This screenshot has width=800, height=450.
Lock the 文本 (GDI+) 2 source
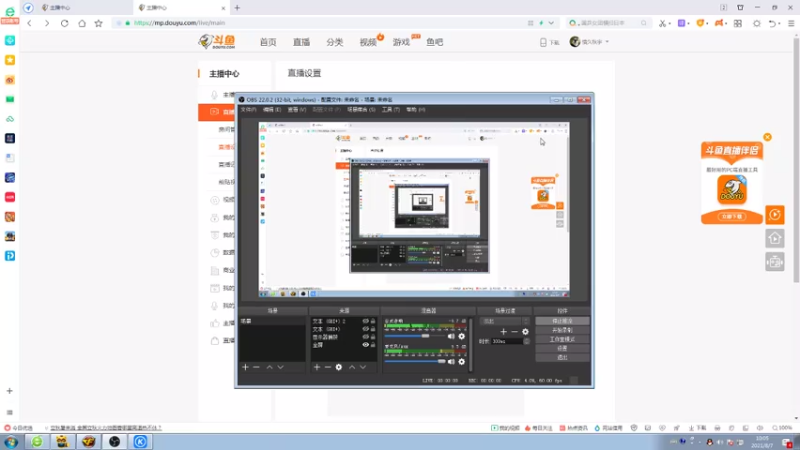[x=373, y=321]
